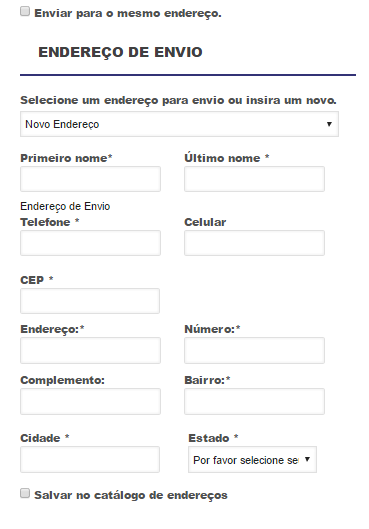369x529 pixels.
Task: Click the Complemento text box
Action: point(90,401)
